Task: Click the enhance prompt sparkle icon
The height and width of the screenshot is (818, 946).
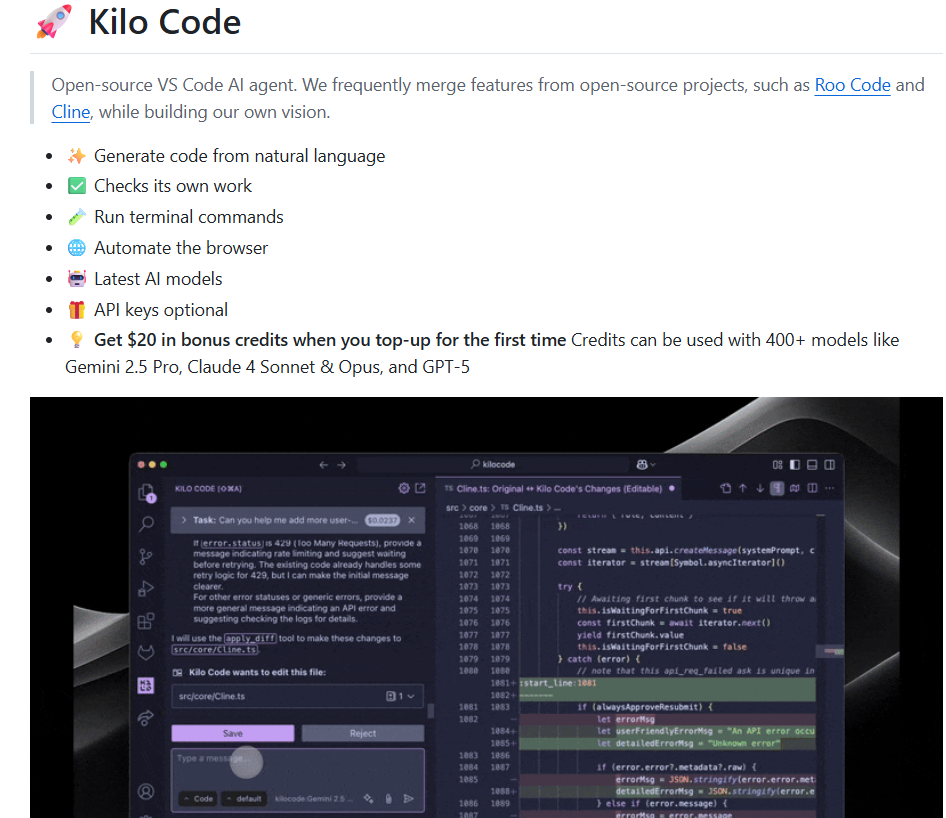Action: (368, 799)
